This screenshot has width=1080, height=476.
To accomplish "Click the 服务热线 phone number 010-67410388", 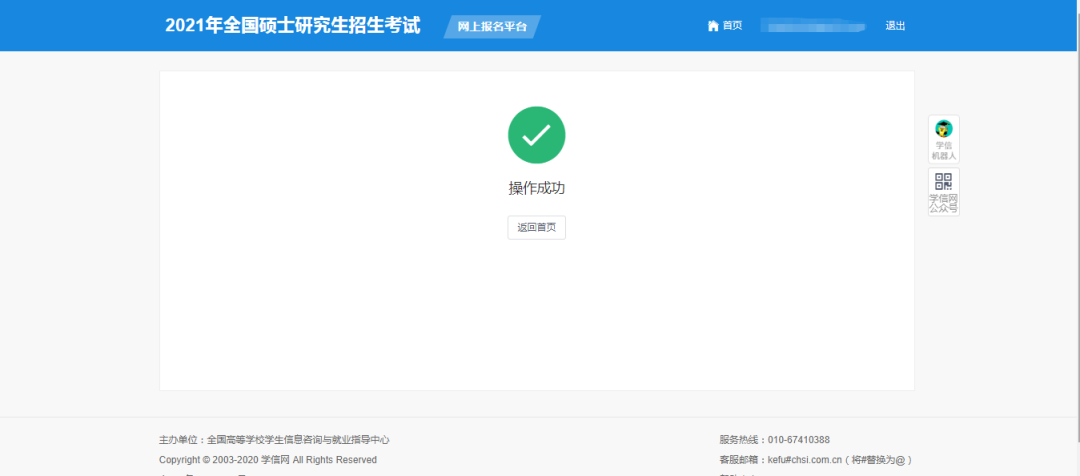I will point(798,440).
